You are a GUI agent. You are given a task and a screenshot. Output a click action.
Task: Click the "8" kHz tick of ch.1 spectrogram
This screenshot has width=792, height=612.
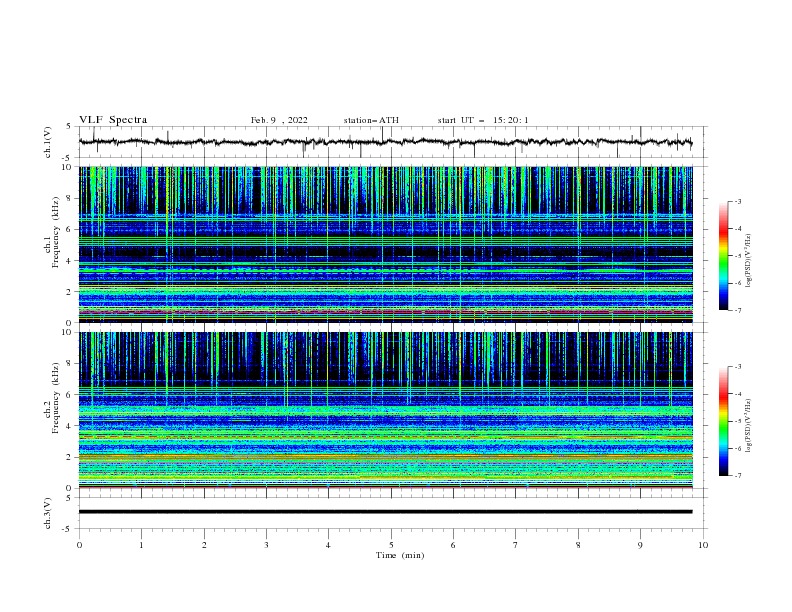[69, 198]
